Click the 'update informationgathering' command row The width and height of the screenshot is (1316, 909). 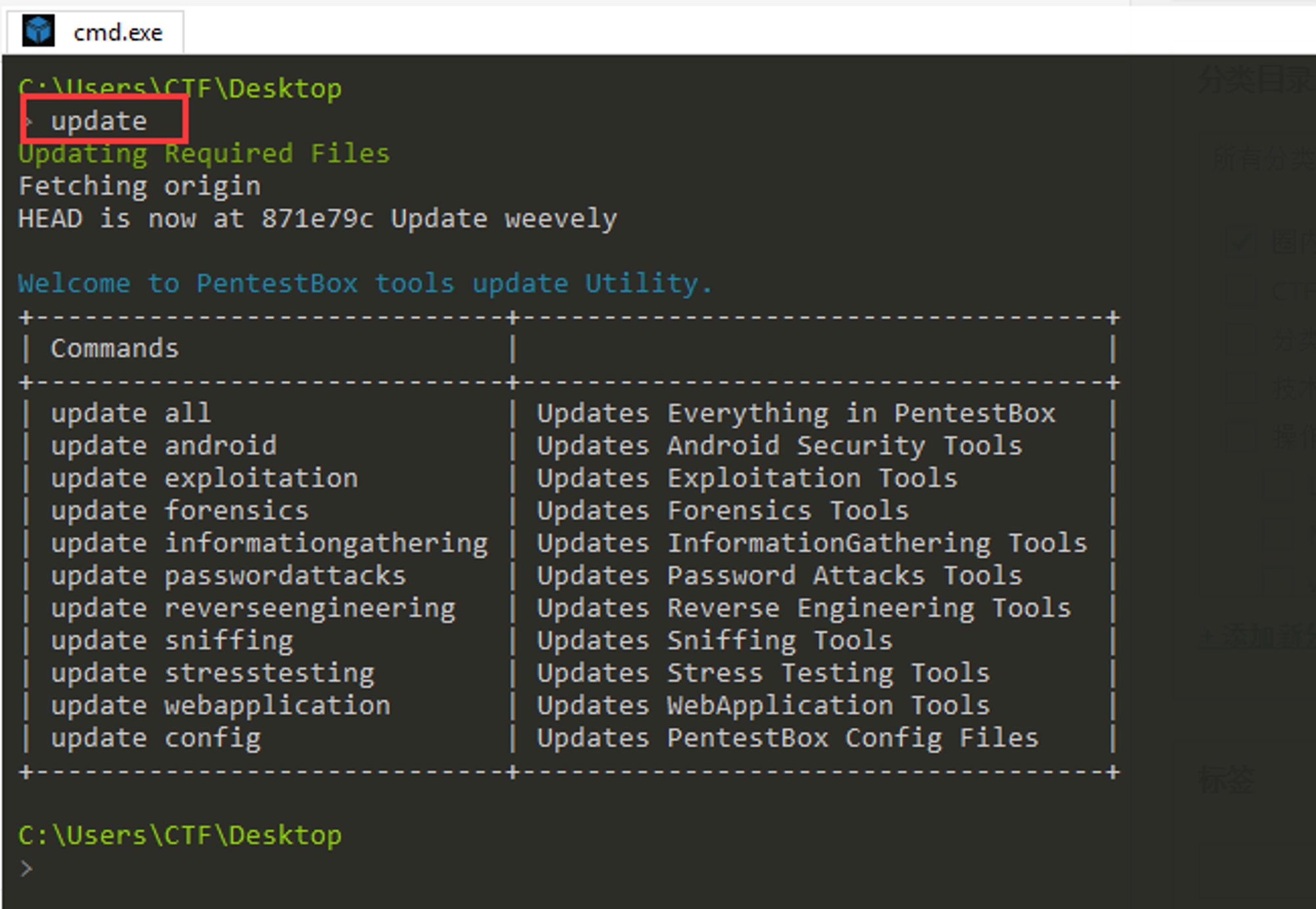(x=270, y=544)
